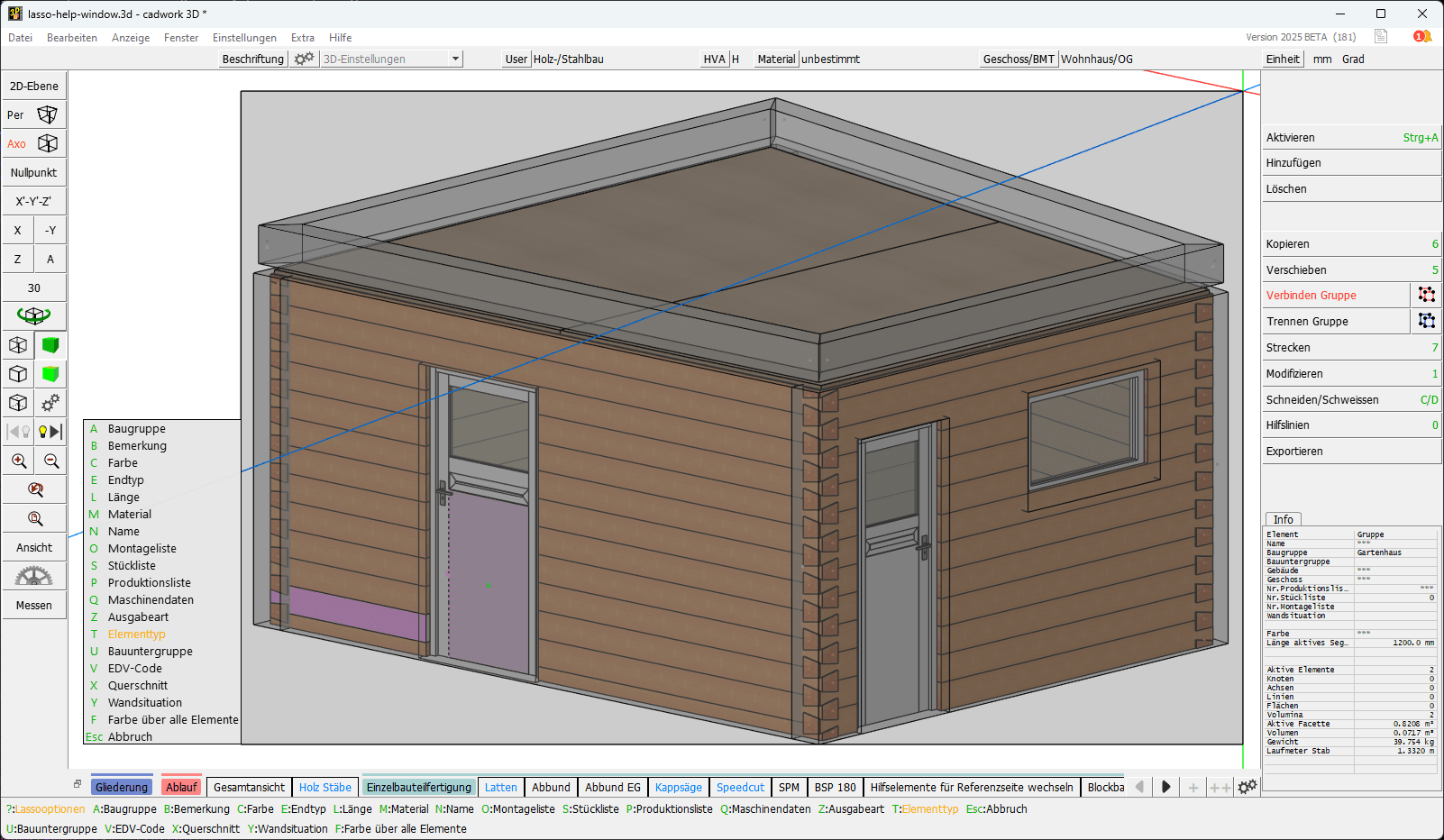This screenshot has height=840, width=1444.
Task: Activate the solid green shaded cube display
Action: click(50, 345)
